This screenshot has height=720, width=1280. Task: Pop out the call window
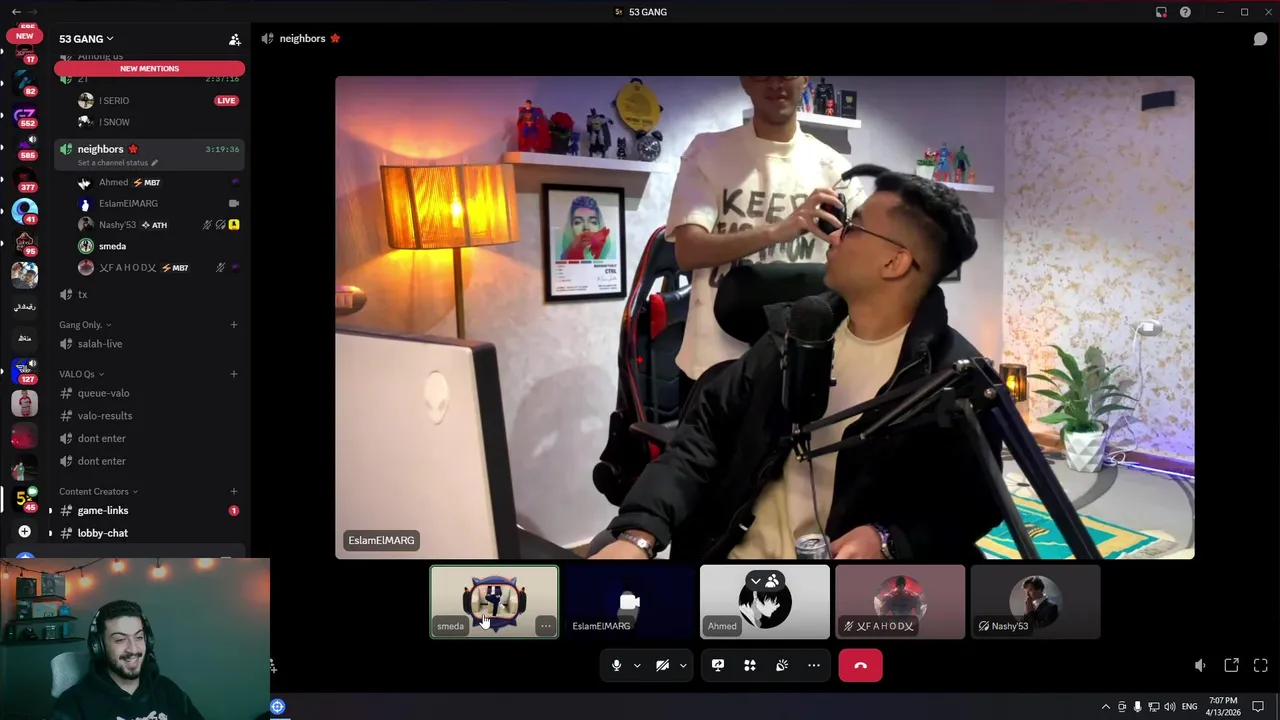[x=1231, y=665]
